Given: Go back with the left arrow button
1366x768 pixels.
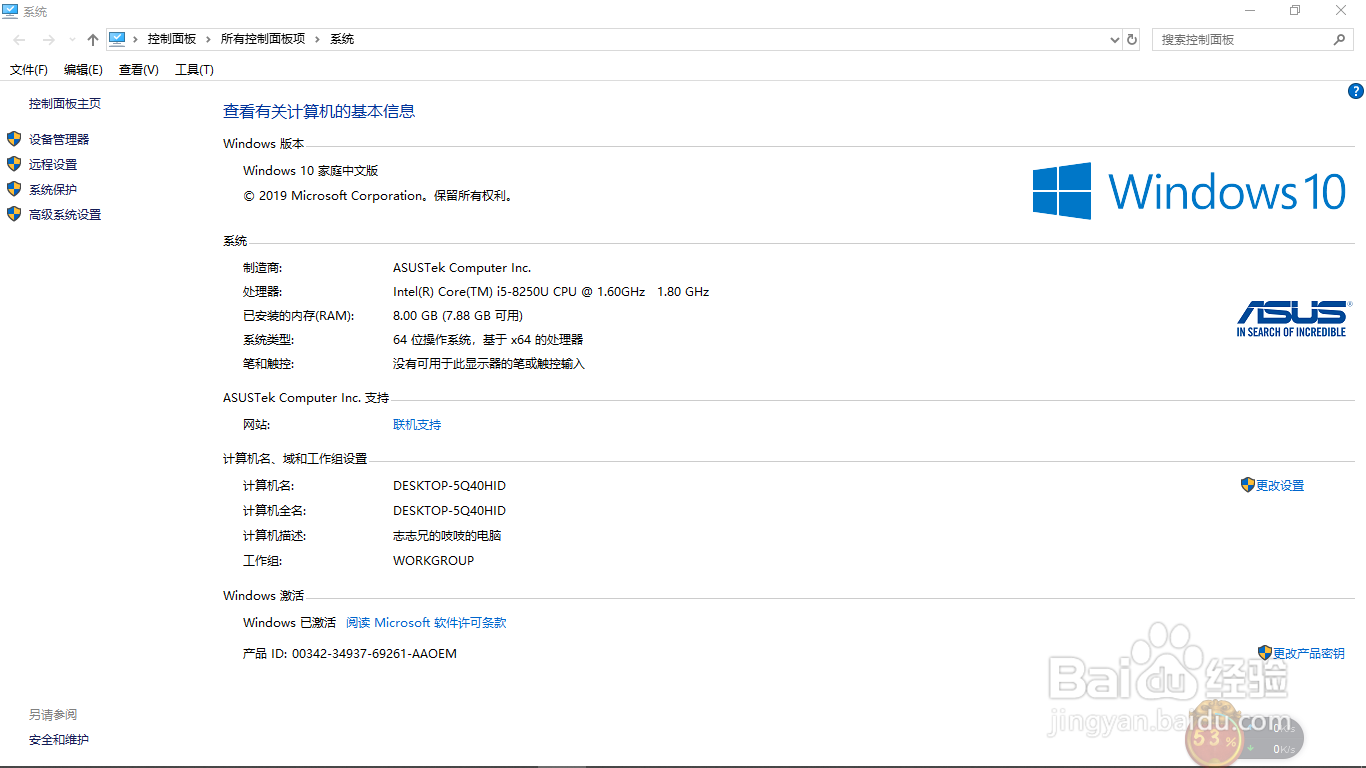Looking at the screenshot, I should tap(20, 39).
